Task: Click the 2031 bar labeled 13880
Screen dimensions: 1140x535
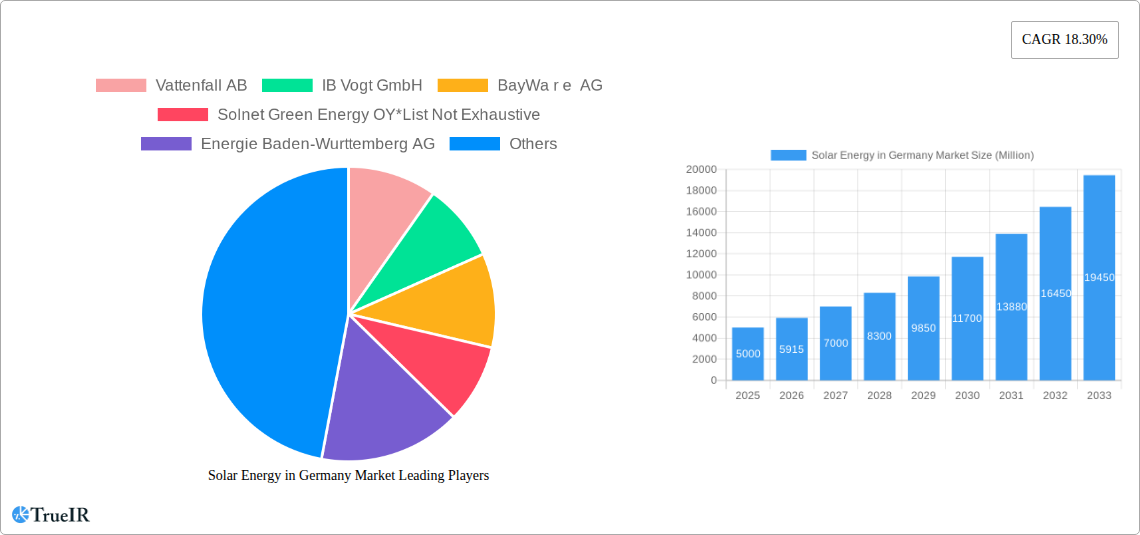Action: pos(1011,307)
